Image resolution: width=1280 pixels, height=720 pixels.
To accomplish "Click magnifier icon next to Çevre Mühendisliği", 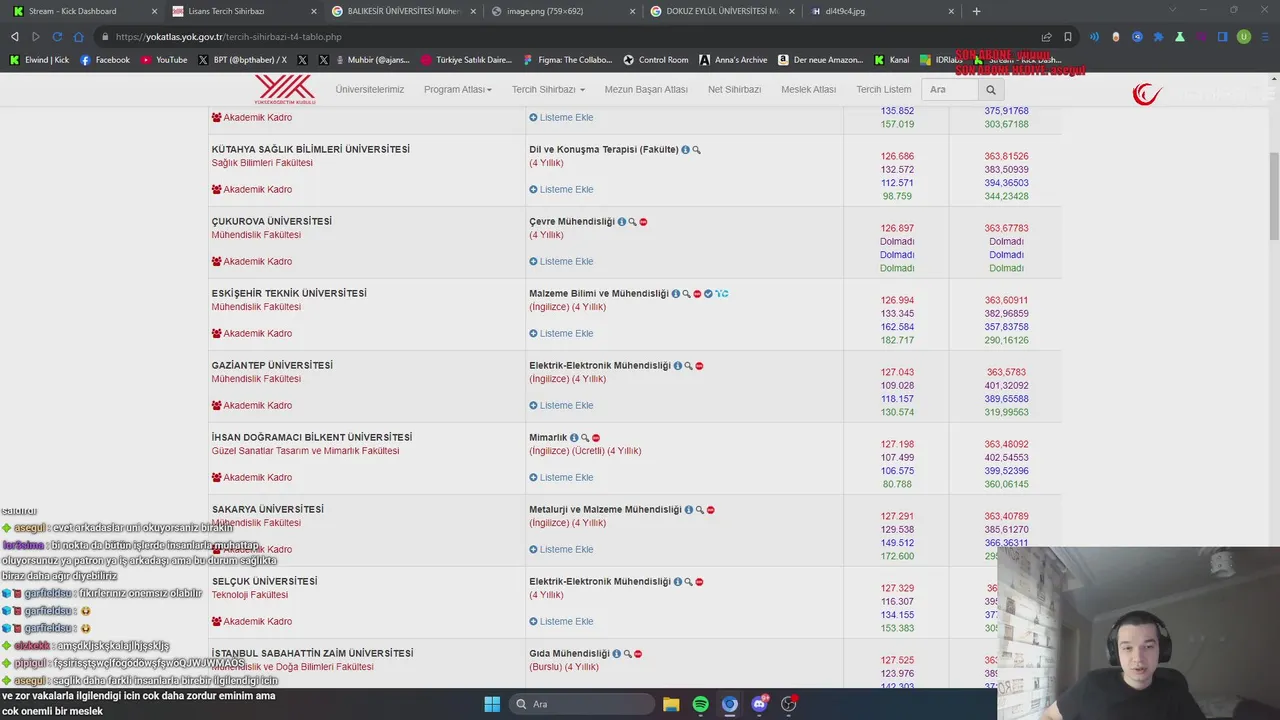I will pyautogui.click(x=632, y=222).
